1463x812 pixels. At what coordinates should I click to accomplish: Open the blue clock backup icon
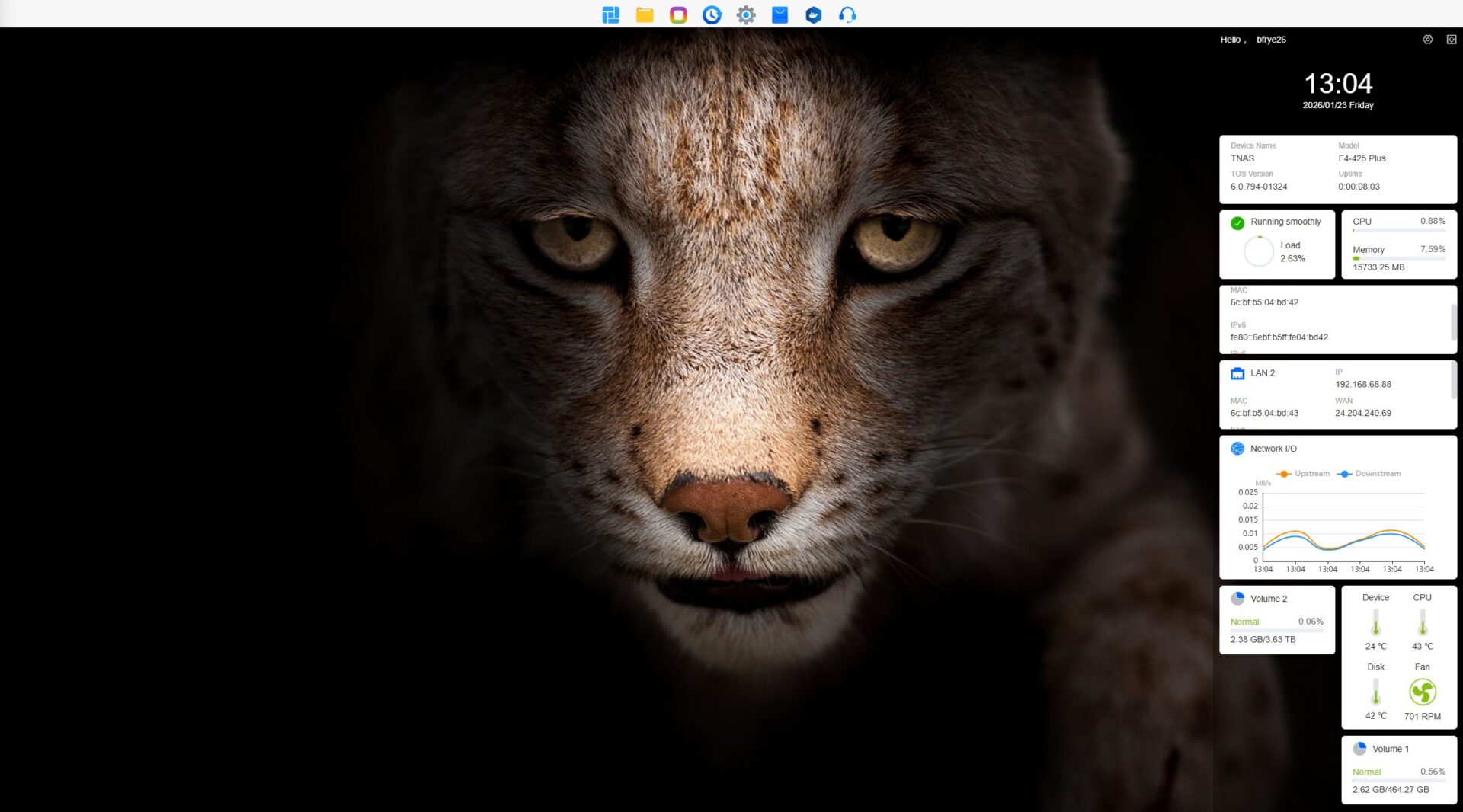pyautogui.click(x=712, y=14)
